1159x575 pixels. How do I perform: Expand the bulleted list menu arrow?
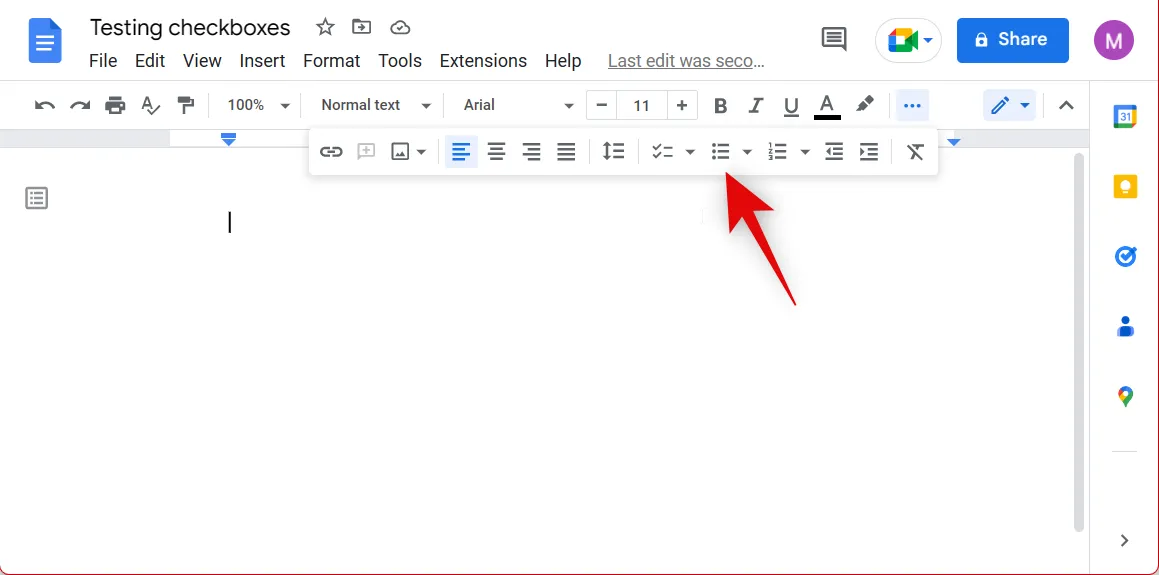pos(747,152)
